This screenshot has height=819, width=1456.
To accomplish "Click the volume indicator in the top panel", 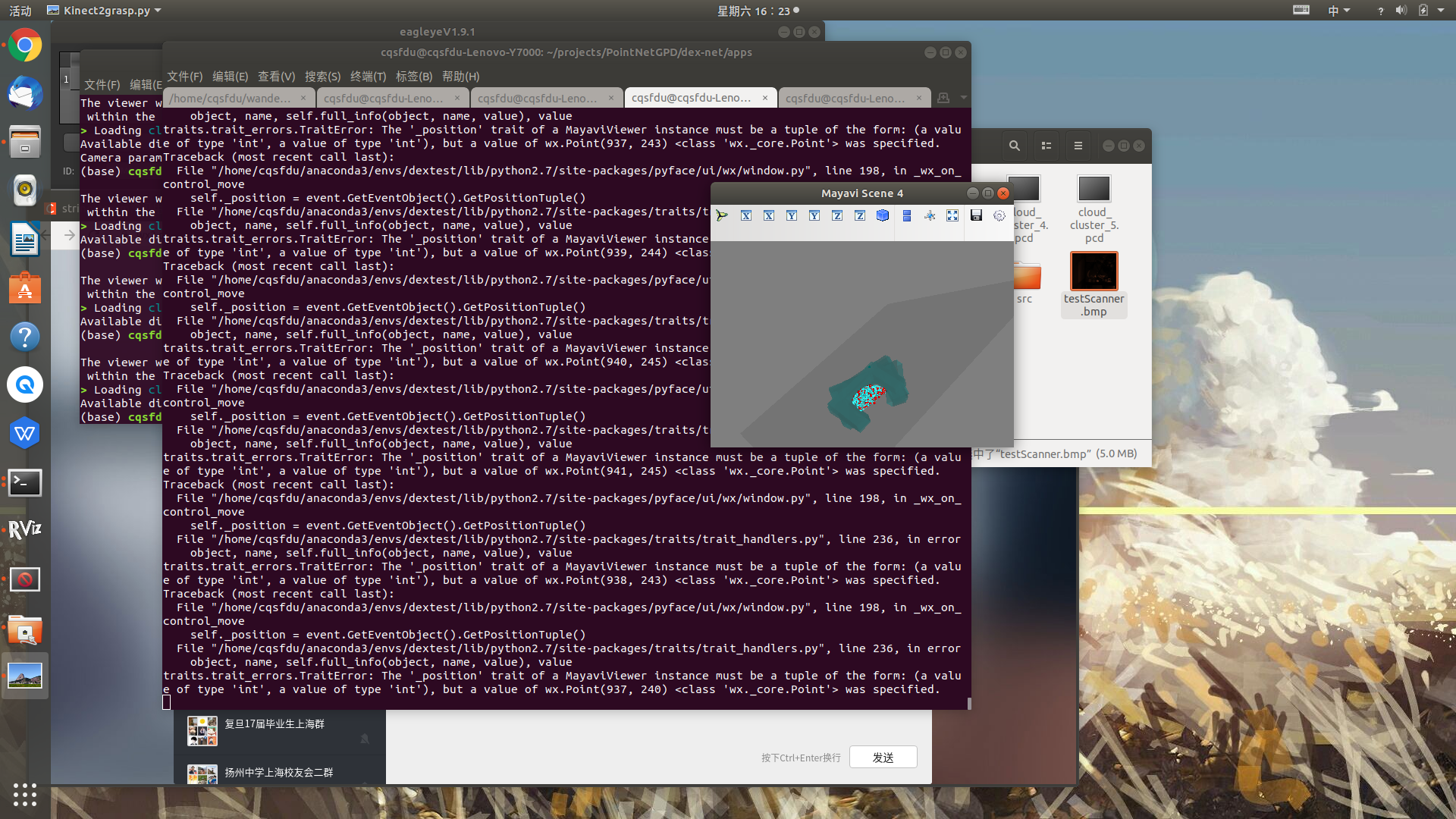I will 1399,11.
